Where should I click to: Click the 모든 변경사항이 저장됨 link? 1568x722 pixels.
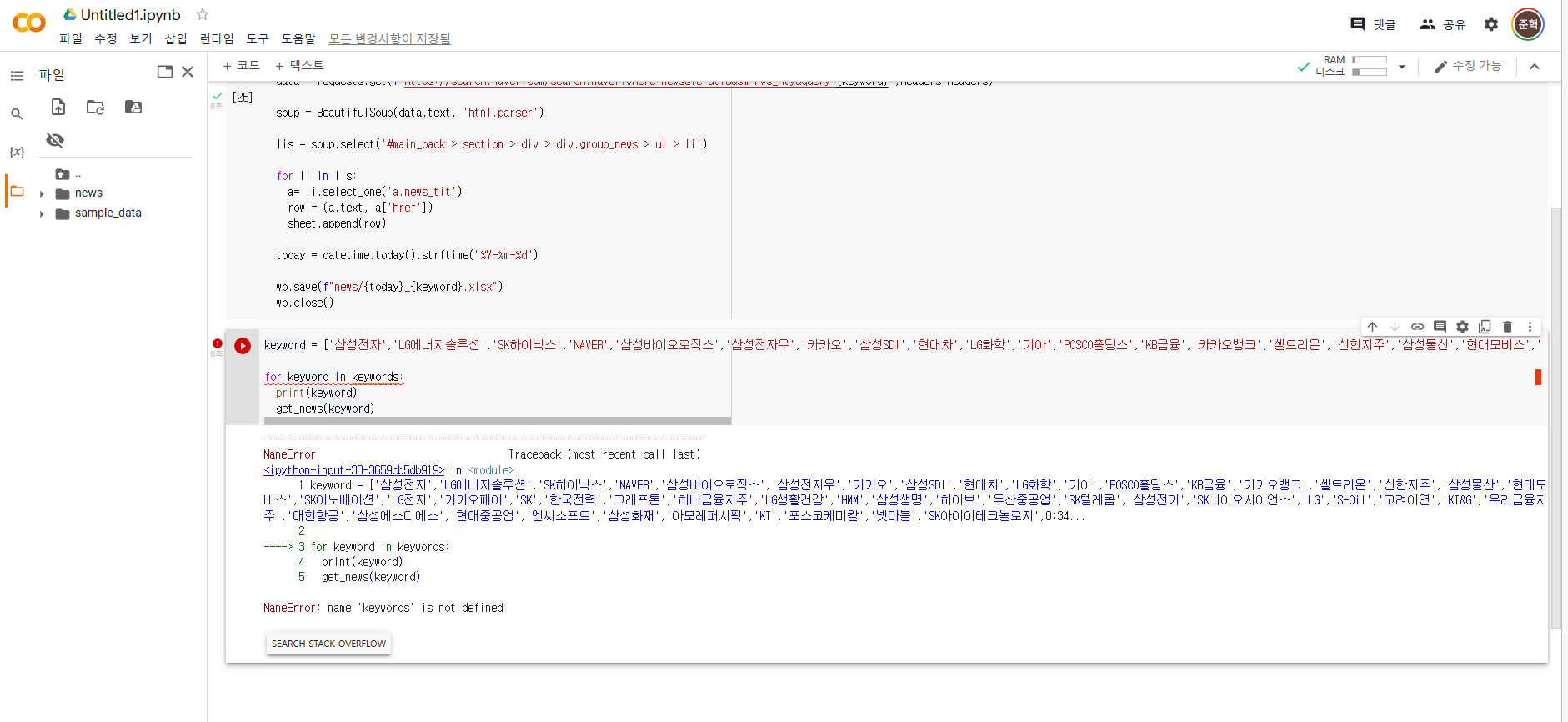pyautogui.click(x=389, y=38)
